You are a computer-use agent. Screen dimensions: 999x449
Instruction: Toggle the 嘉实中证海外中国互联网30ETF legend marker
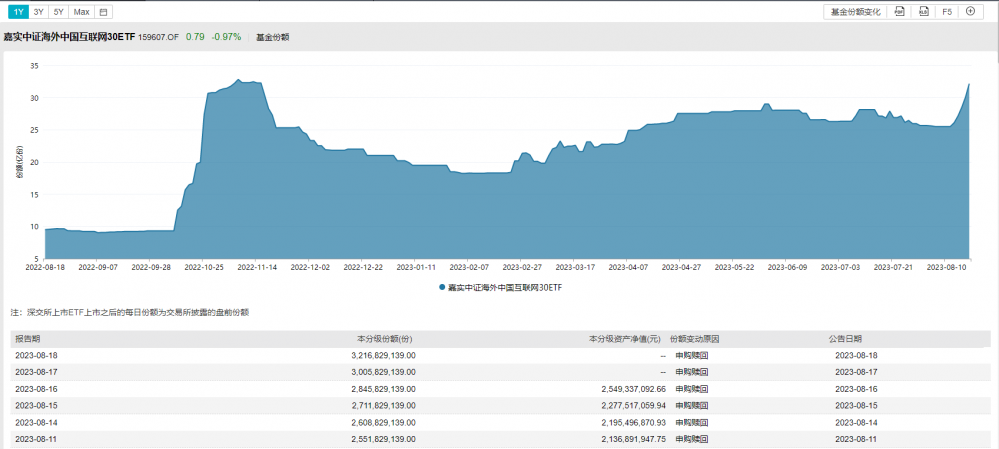(x=442, y=287)
